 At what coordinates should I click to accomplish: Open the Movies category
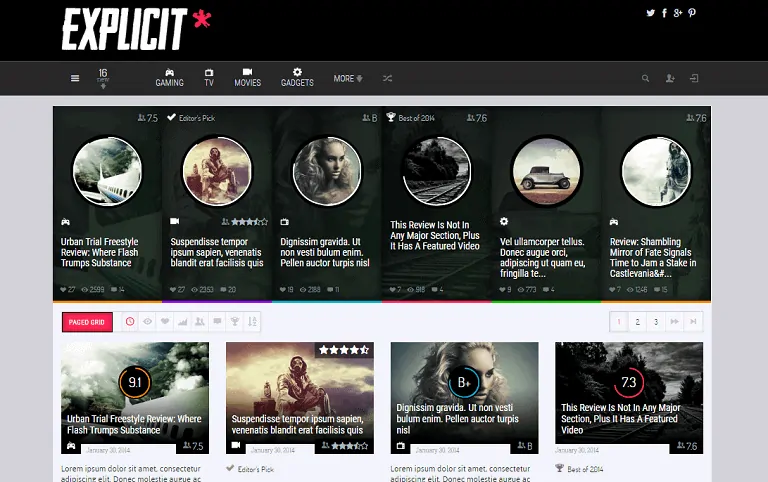point(247,78)
